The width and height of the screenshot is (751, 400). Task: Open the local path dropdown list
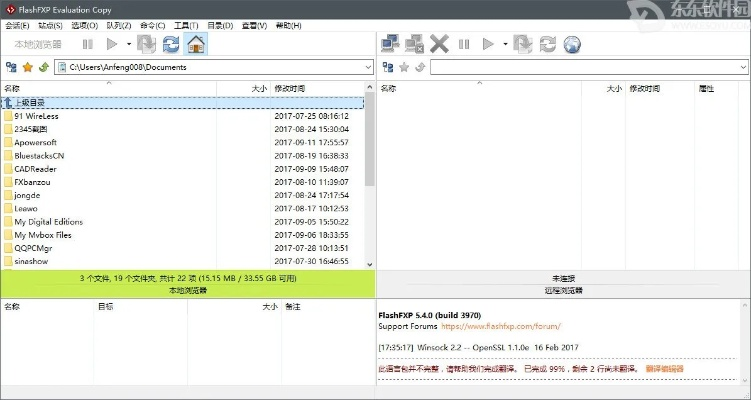pyautogui.click(x=366, y=67)
